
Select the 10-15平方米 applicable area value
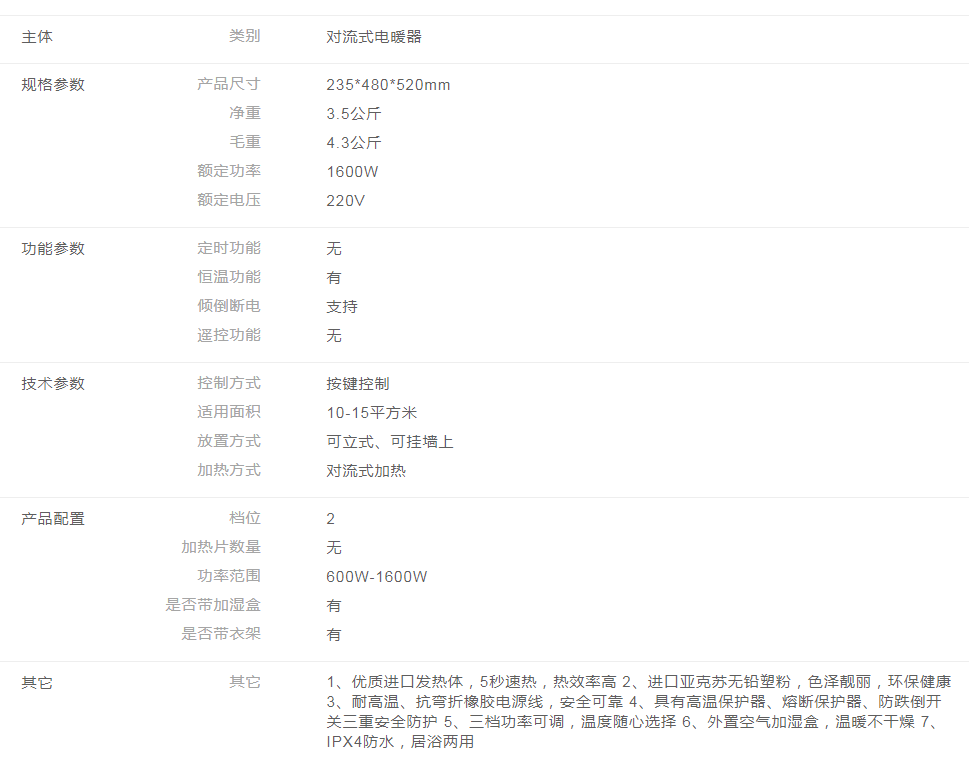(x=372, y=413)
